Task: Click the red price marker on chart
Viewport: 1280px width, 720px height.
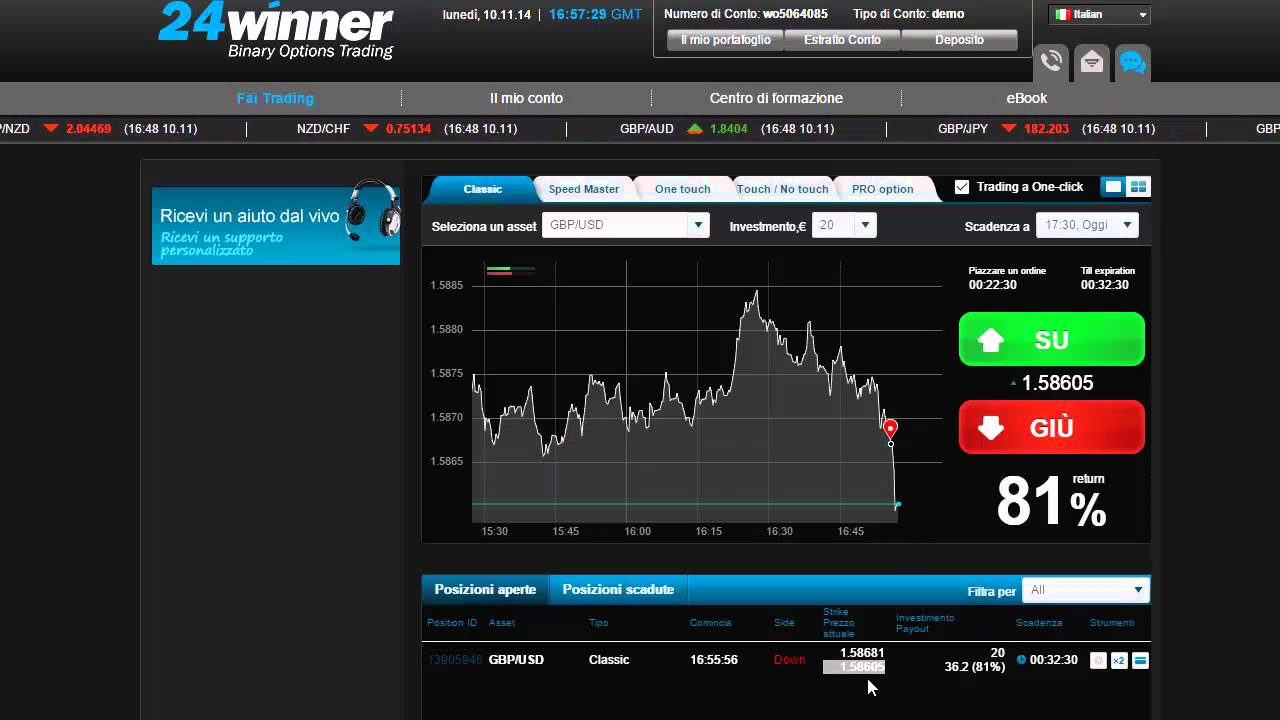Action: [x=890, y=428]
